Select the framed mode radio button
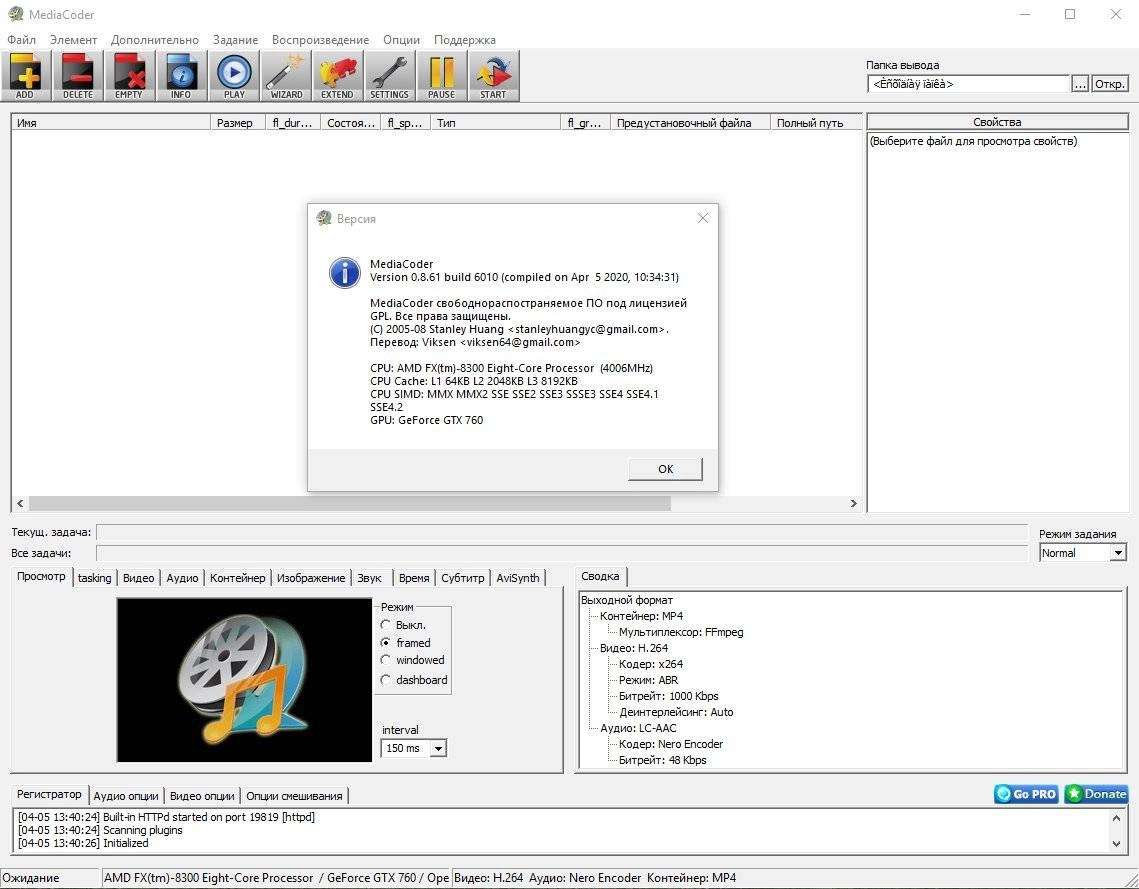 click(x=386, y=643)
